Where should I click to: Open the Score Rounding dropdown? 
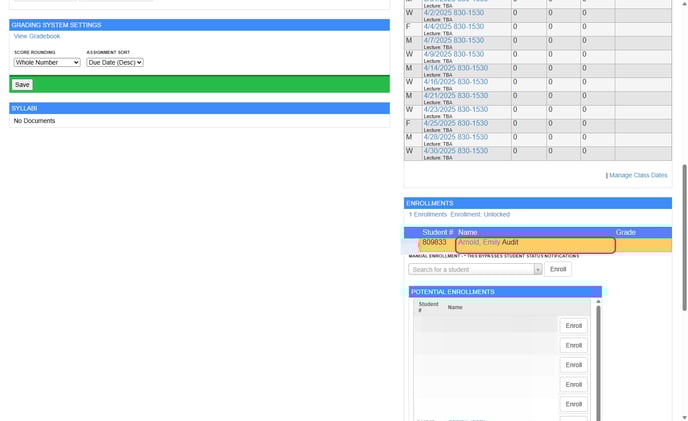[47, 62]
